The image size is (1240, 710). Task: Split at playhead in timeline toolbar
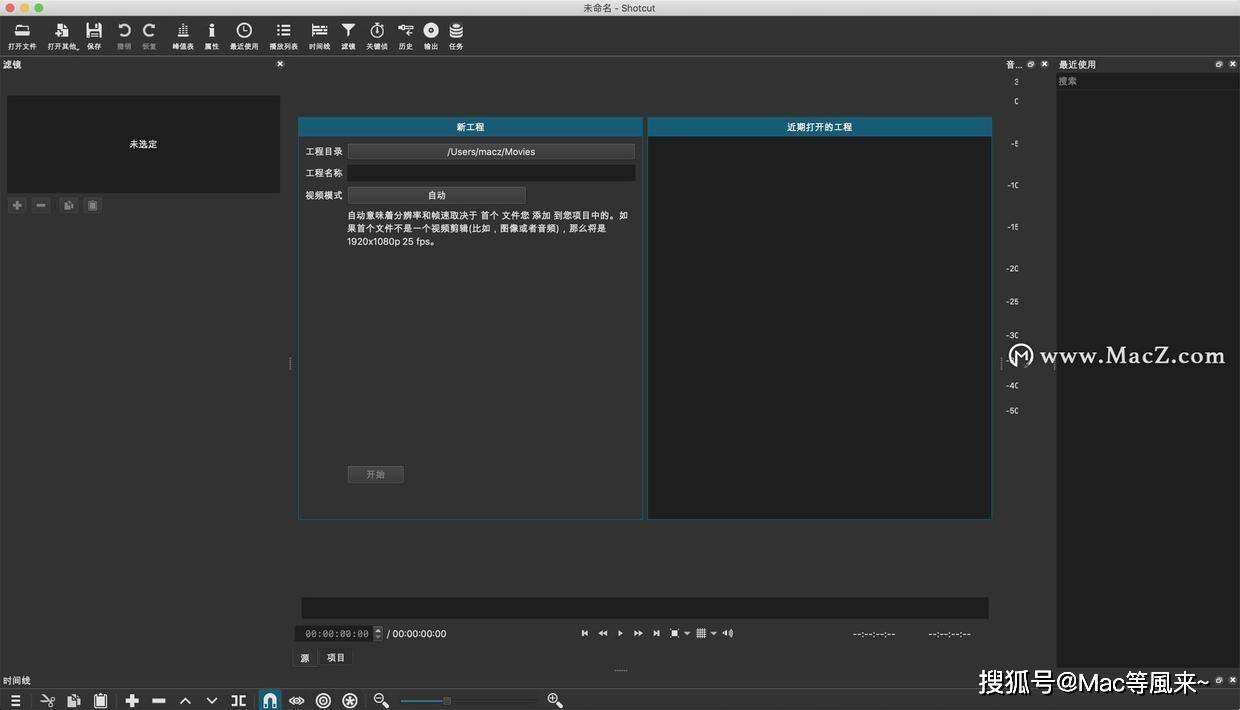click(x=238, y=701)
